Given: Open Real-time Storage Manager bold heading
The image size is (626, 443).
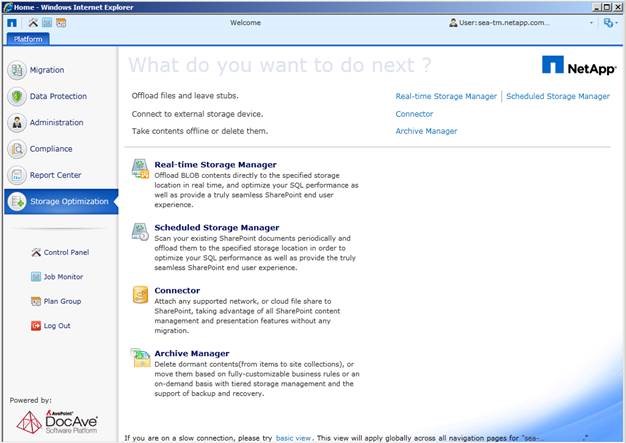Looking at the screenshot, I should click(x=216, y=164).
